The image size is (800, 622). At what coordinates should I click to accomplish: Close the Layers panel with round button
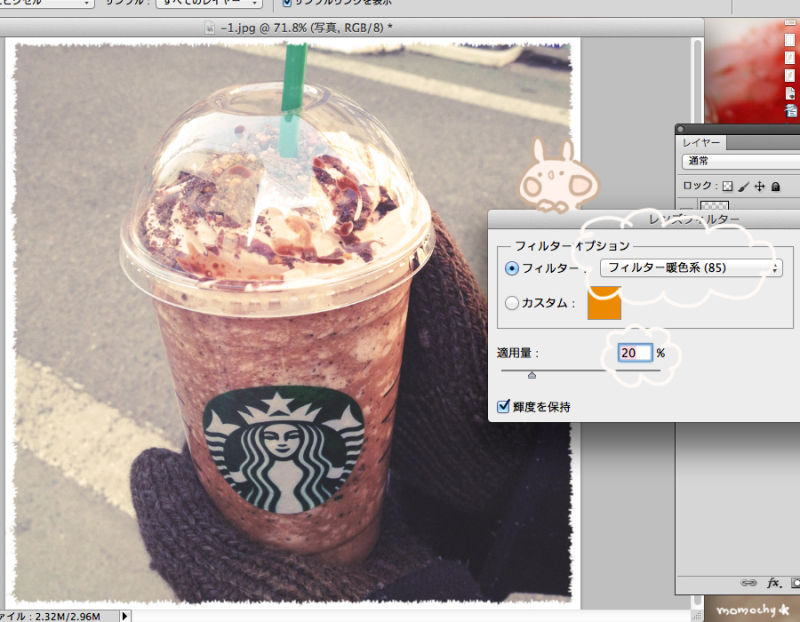(x=681, y=129)
